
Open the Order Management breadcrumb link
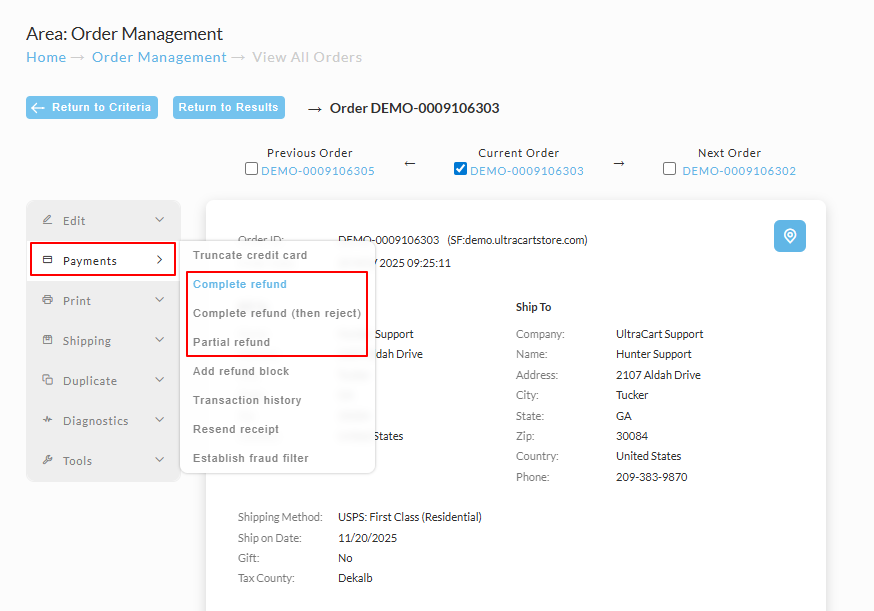(159, 57)
